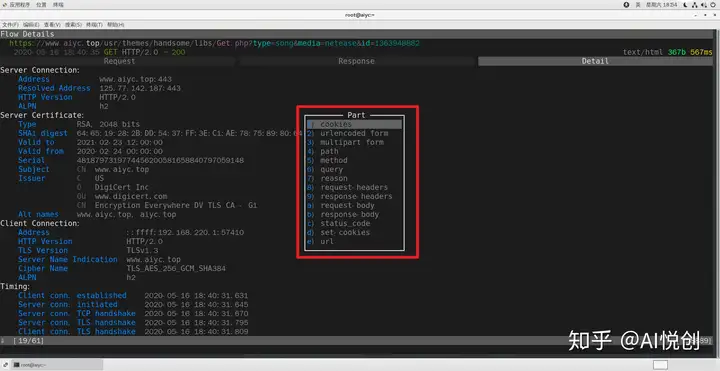Switch to the Request tab

[119, 61]
